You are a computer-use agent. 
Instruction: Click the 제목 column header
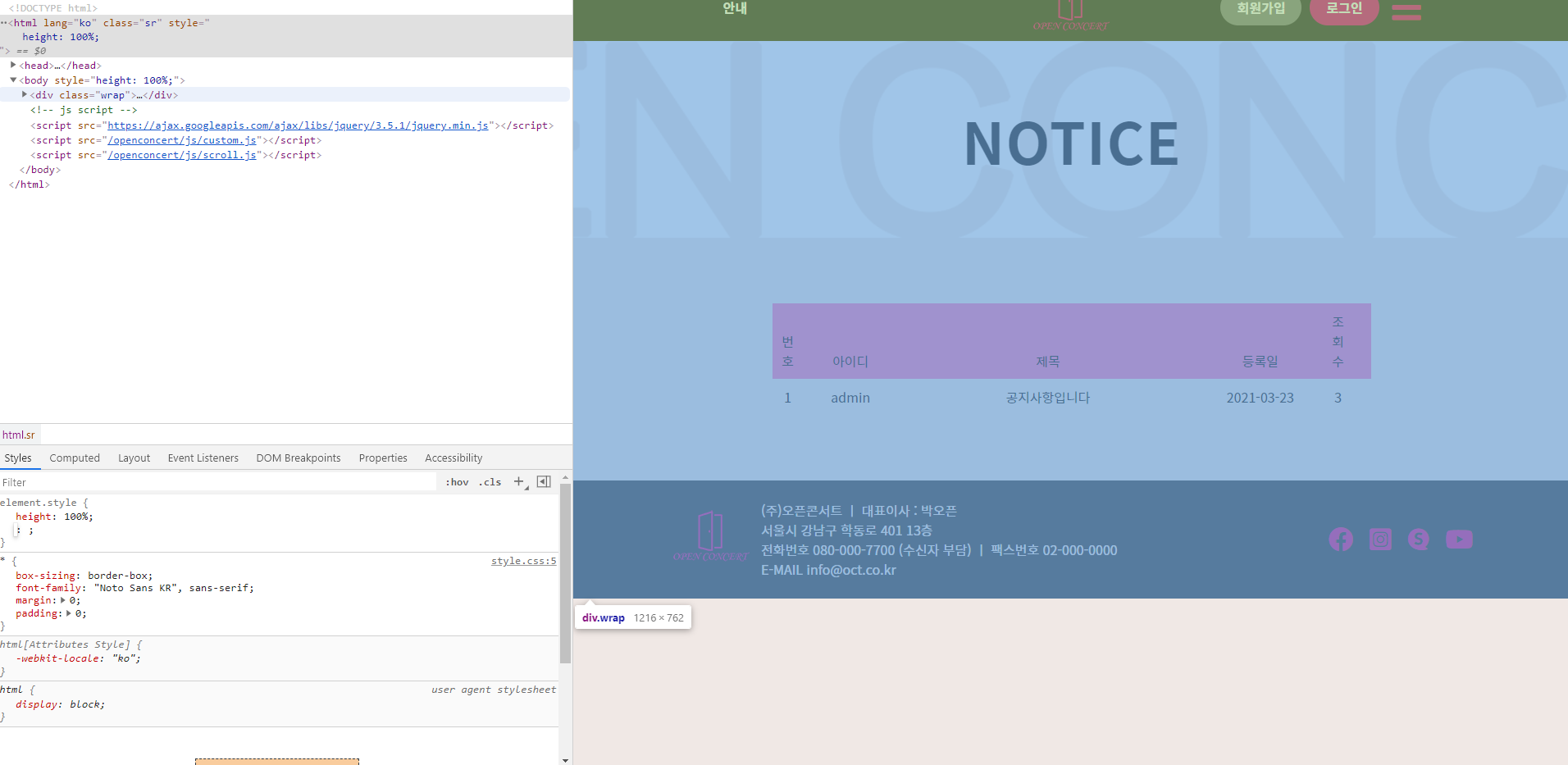click(1048, 362)
